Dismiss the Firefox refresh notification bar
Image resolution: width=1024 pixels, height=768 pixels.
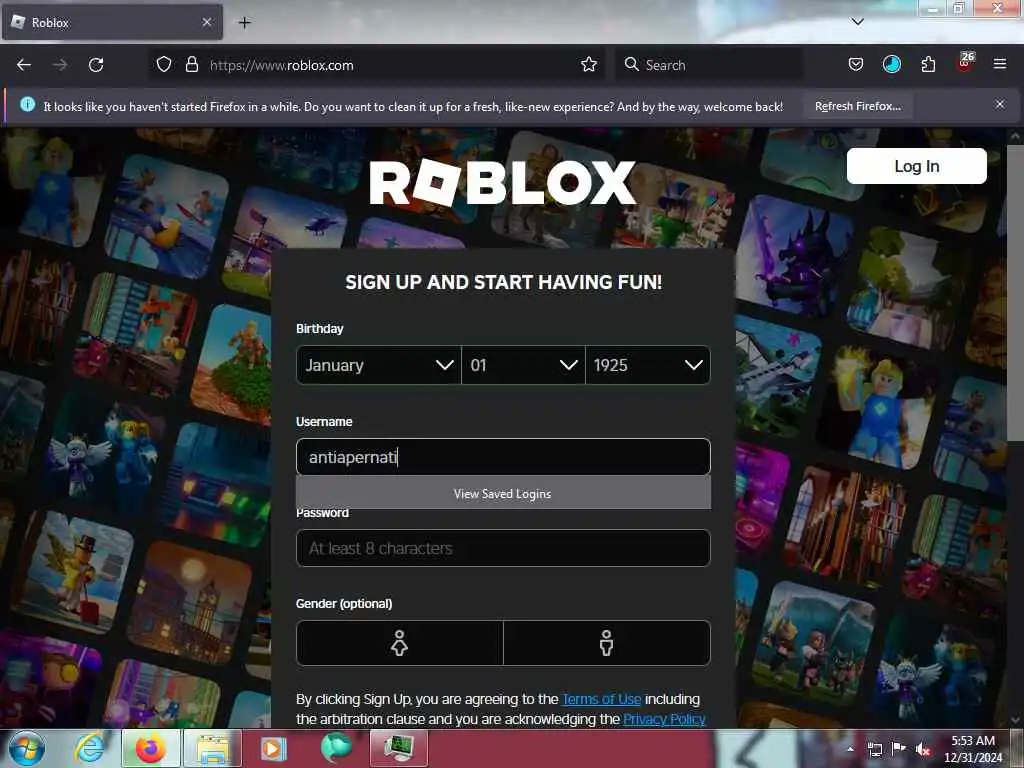pyautogui.click(x=999, y=104)
